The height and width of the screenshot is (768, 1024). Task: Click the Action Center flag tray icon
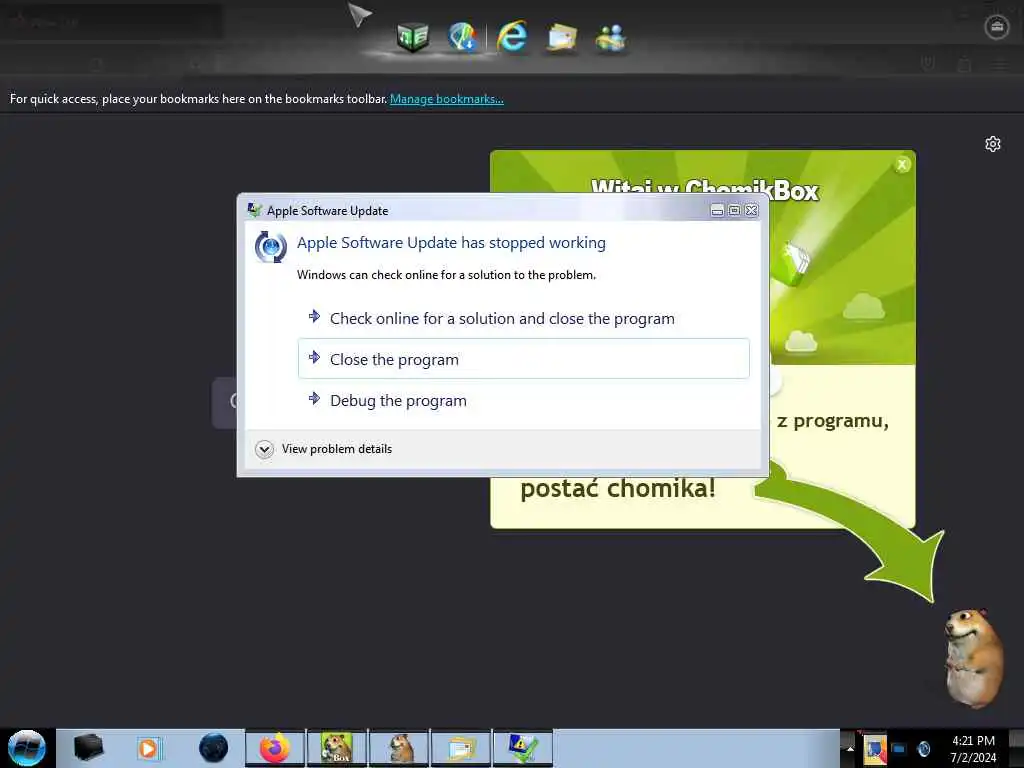(874, 749)
